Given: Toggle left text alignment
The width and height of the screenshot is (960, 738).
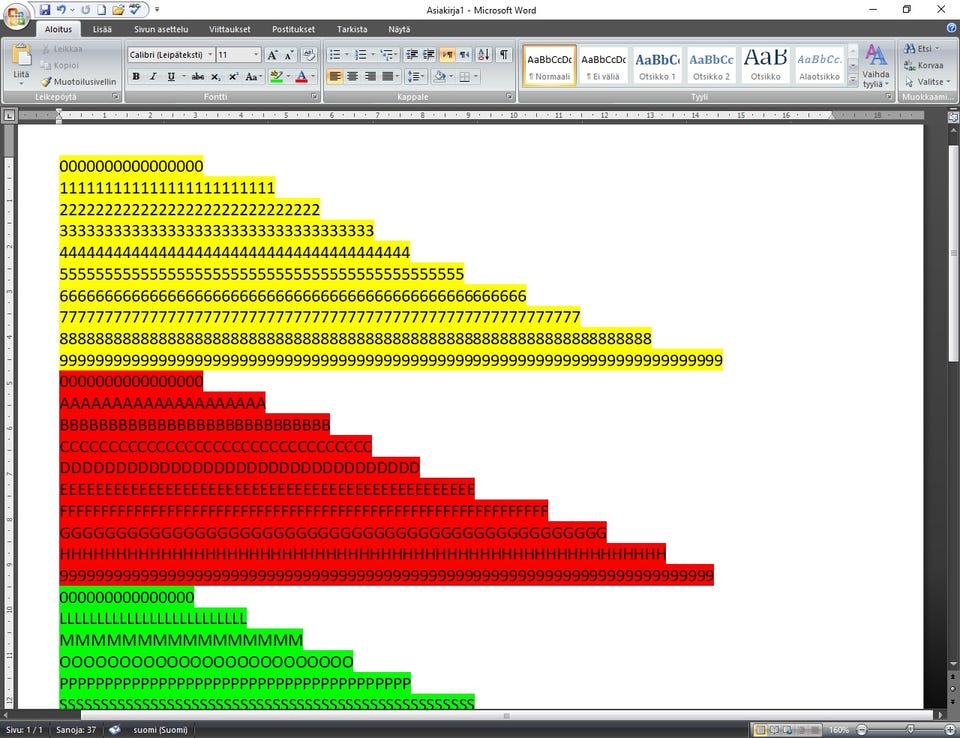Looking at the screenshot, I should [335, 77].
